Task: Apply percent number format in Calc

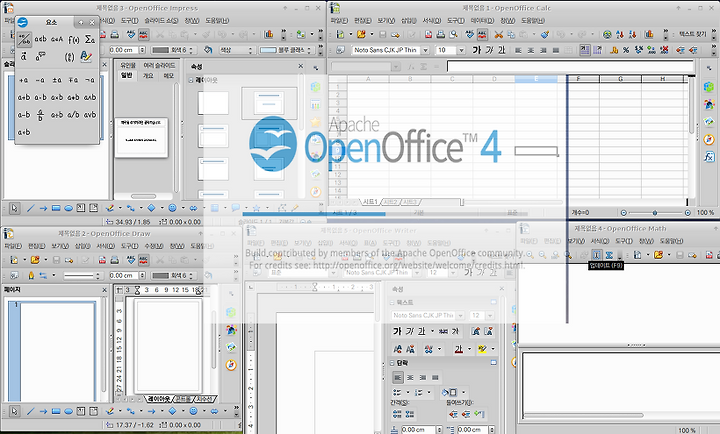Action: click(626, 50)
